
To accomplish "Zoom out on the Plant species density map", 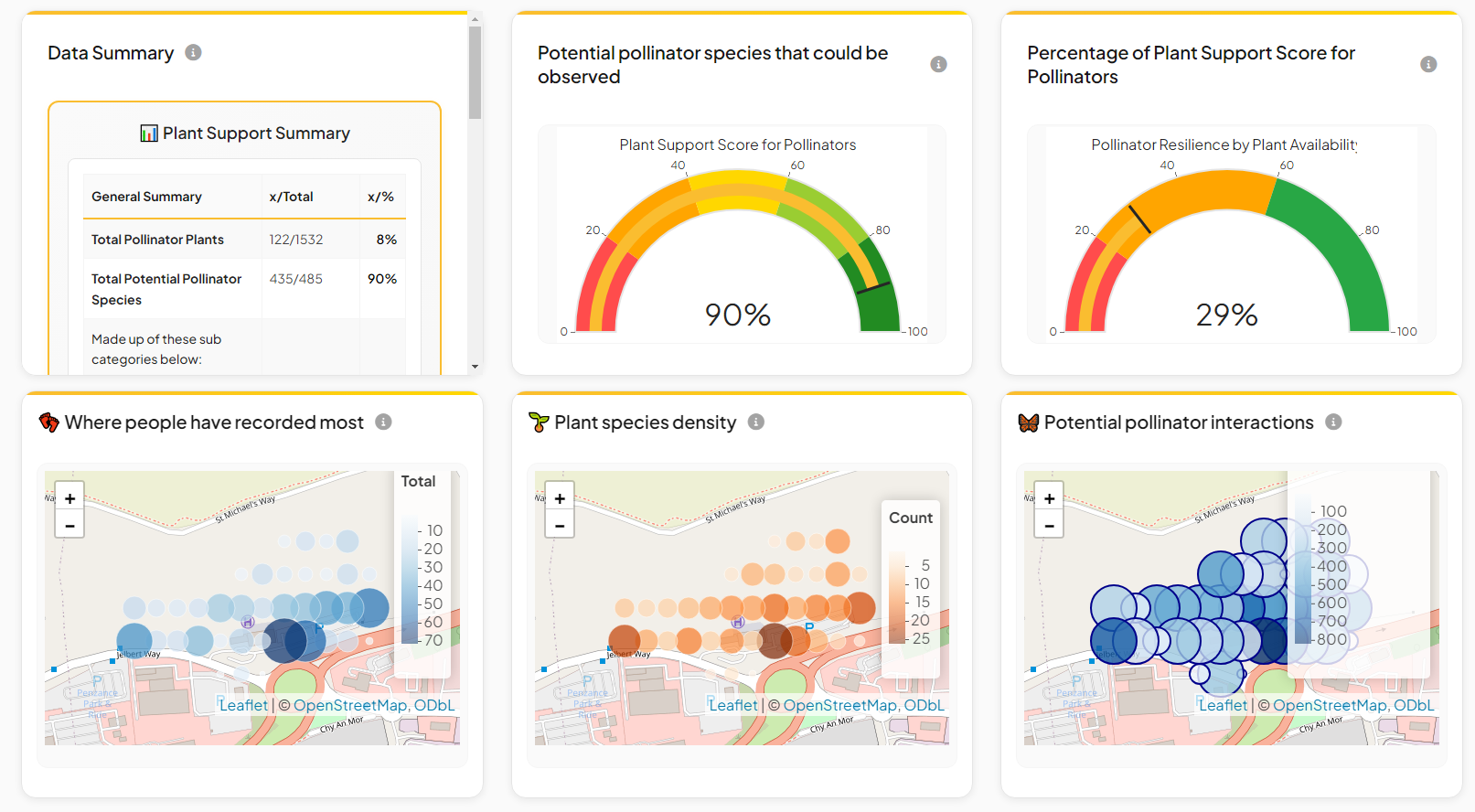I will [560, 525].
